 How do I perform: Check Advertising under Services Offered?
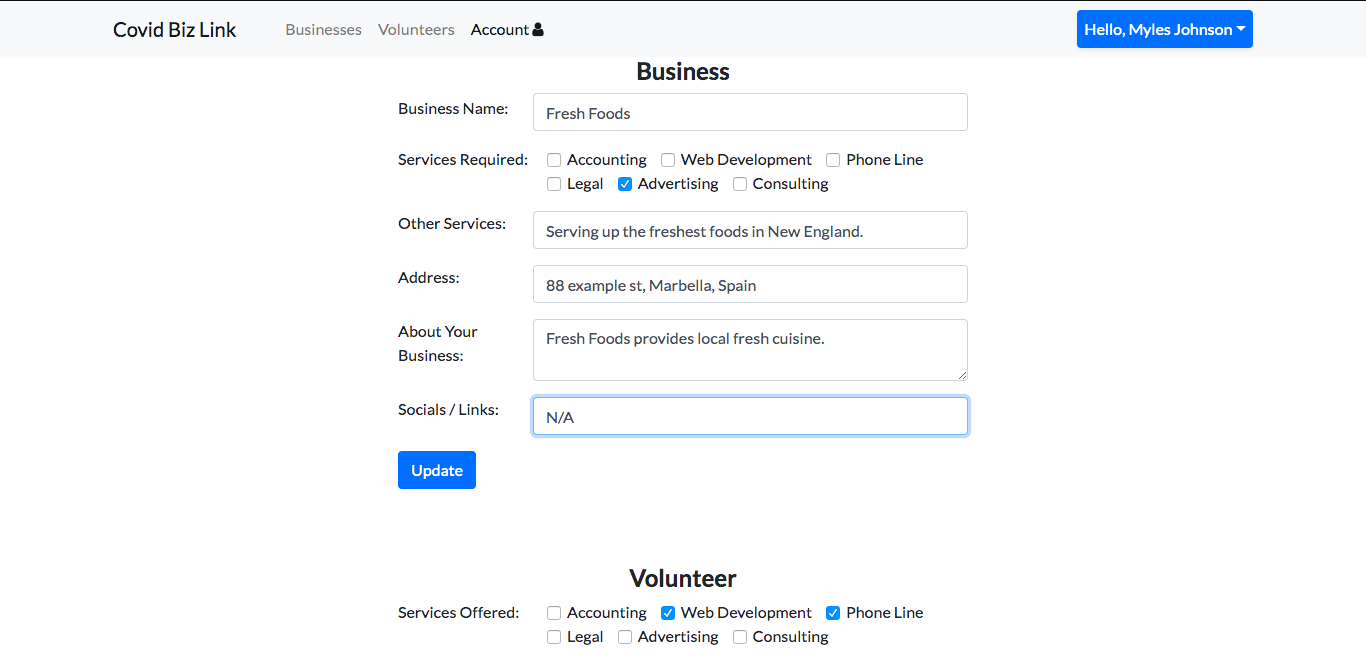(x=625, y=637)
